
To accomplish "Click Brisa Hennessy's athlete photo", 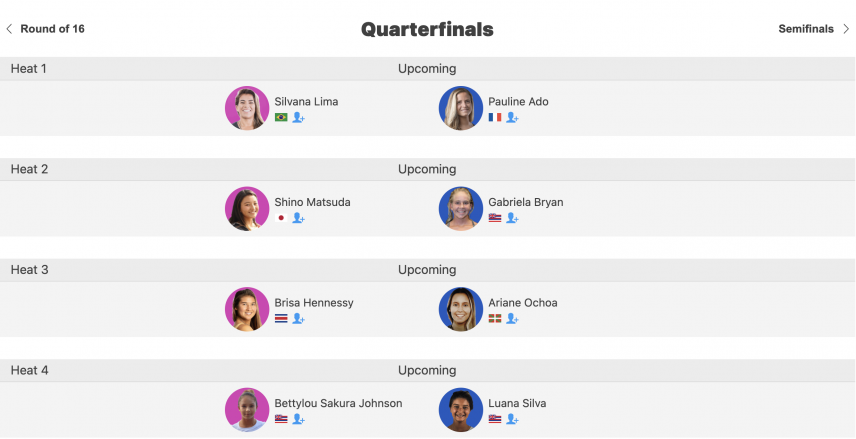I will pyautogui.click(x=247, y=309).
